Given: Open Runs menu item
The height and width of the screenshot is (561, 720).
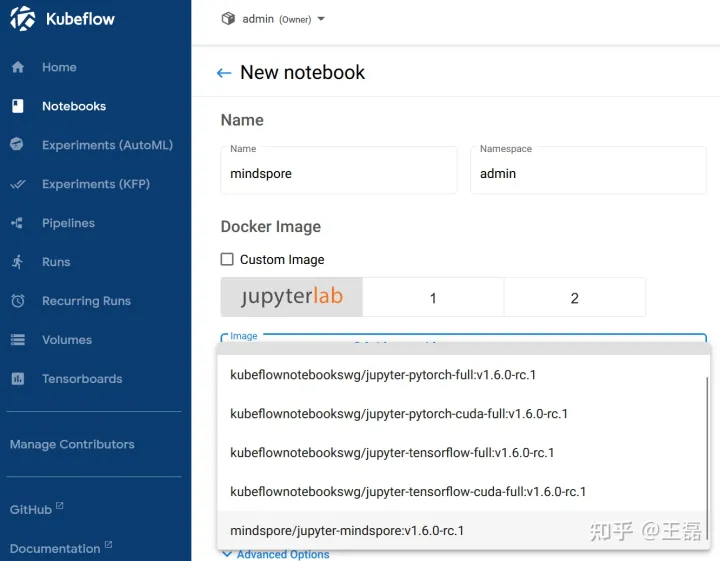Looking at the screenshot, I should pos(56,262).
